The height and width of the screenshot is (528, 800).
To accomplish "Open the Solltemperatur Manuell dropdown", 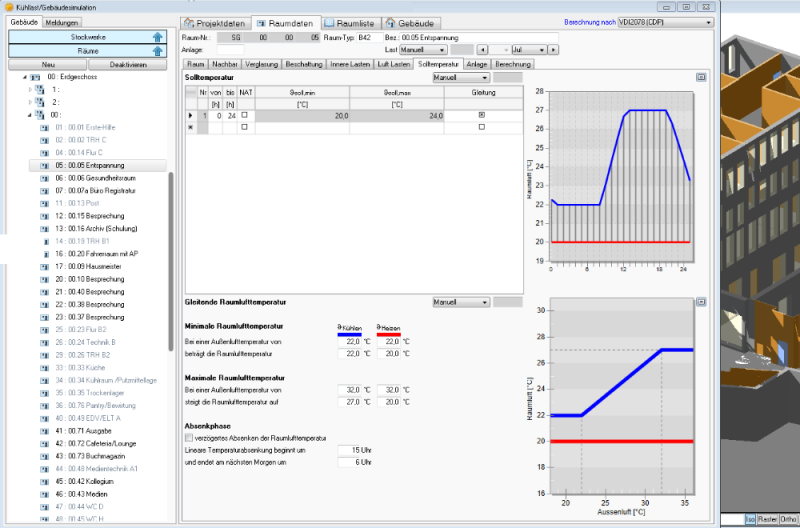I will (460, 76).
